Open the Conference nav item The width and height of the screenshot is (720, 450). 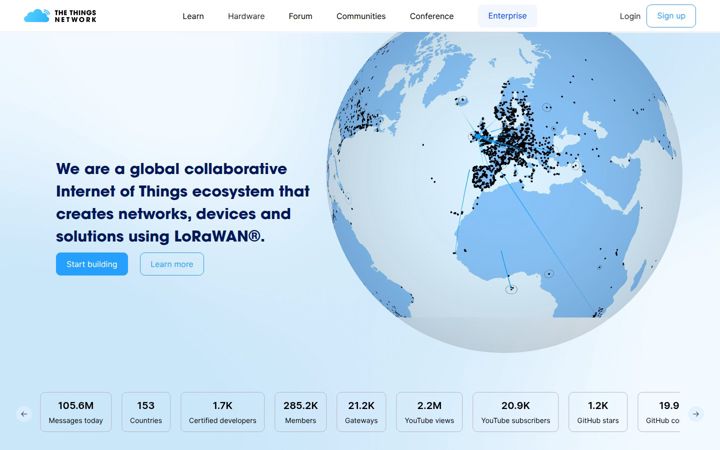pos(432,16)
